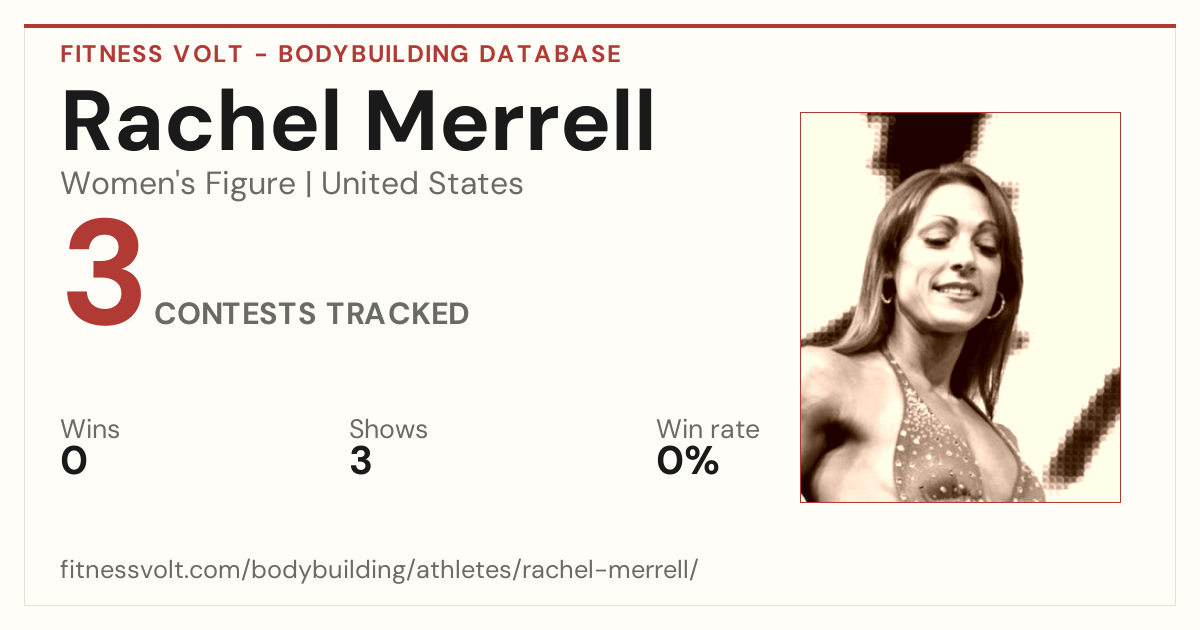Click the word TRACKED in the stat label

tap(397, 314)
